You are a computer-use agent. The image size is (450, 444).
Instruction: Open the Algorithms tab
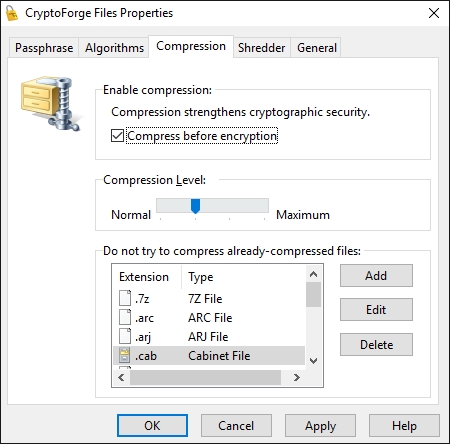point(114,48)
